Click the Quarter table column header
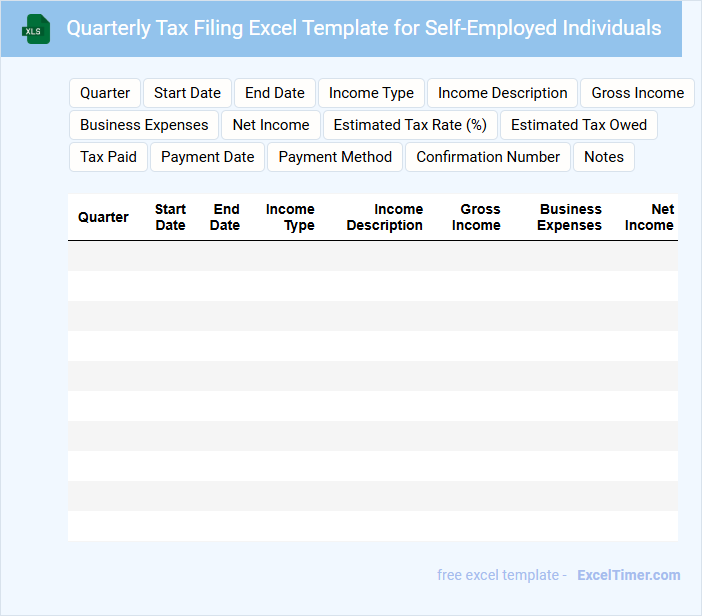Viewport: 702px width, 616px height. click(103, 217)
